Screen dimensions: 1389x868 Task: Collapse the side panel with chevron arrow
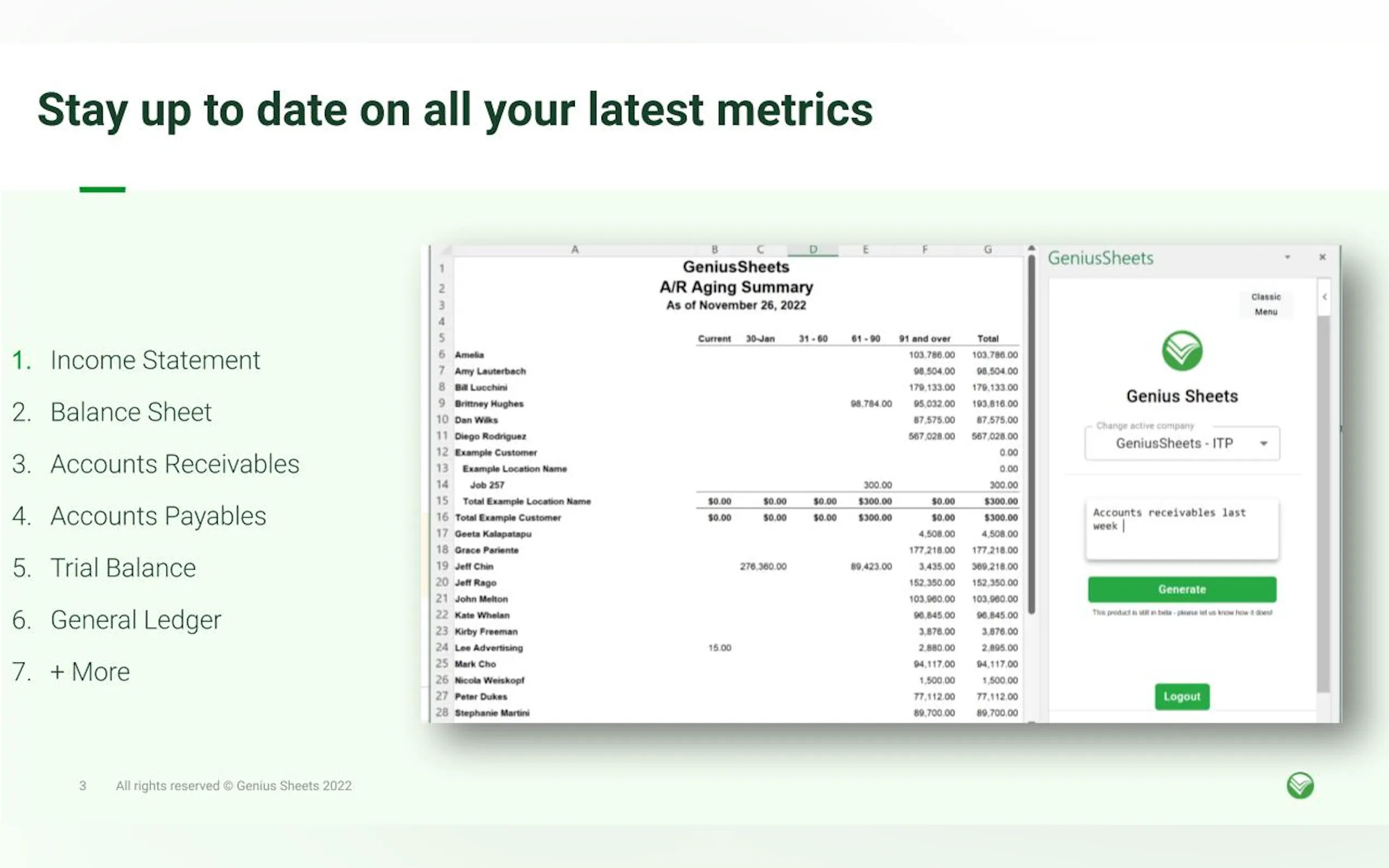point(1324,297)
